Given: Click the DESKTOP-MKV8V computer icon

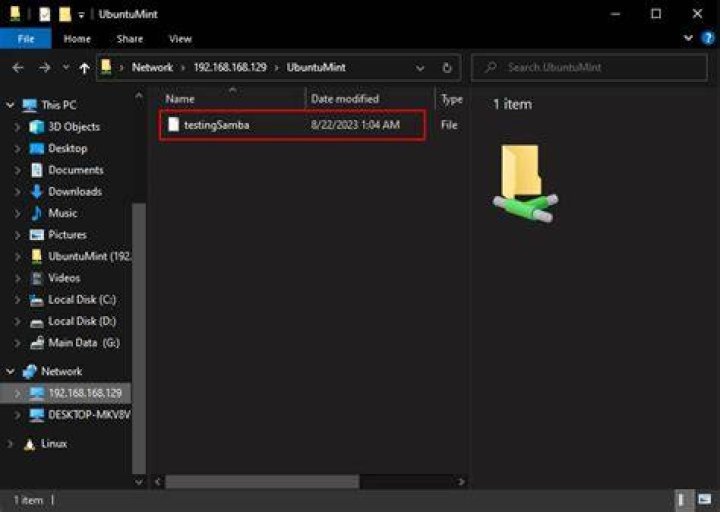Looking at the screenshot, I should (x=36, y=415).
